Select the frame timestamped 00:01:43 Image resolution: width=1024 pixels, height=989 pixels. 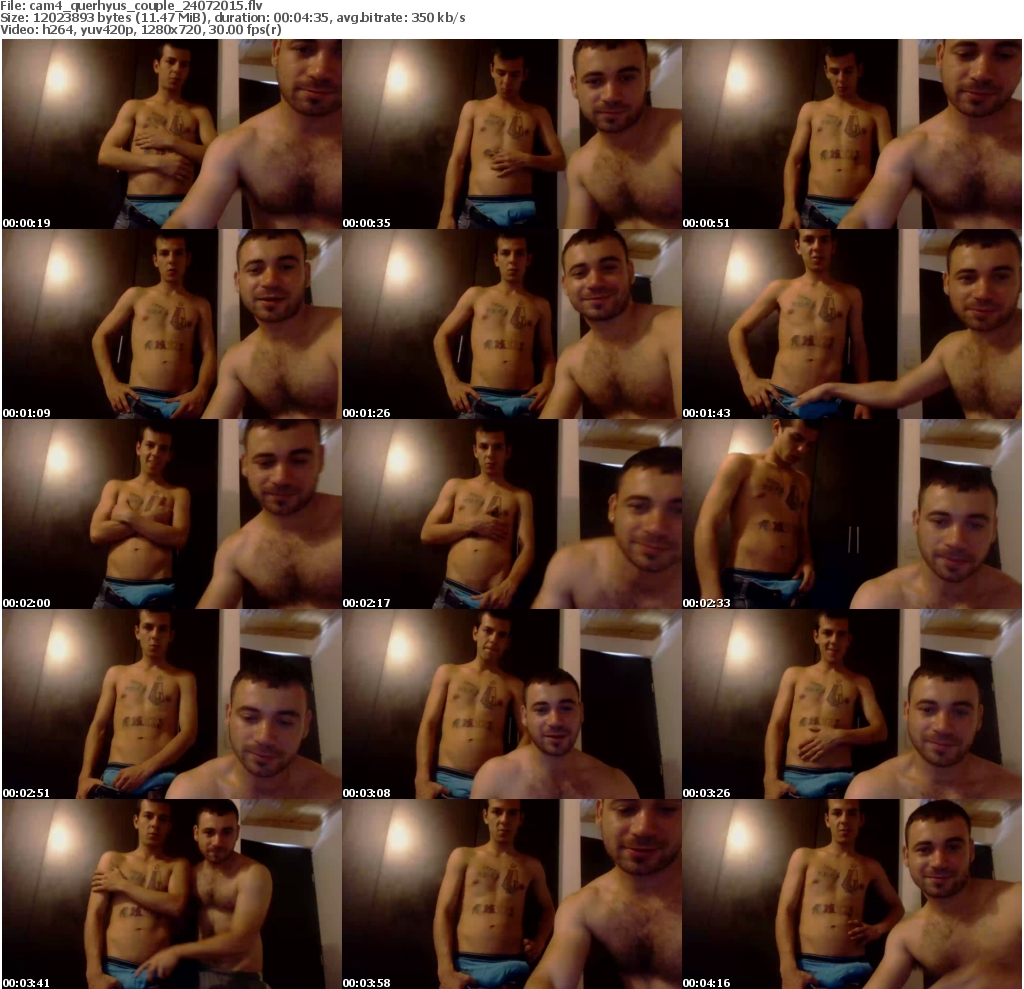tap(852, 324)
